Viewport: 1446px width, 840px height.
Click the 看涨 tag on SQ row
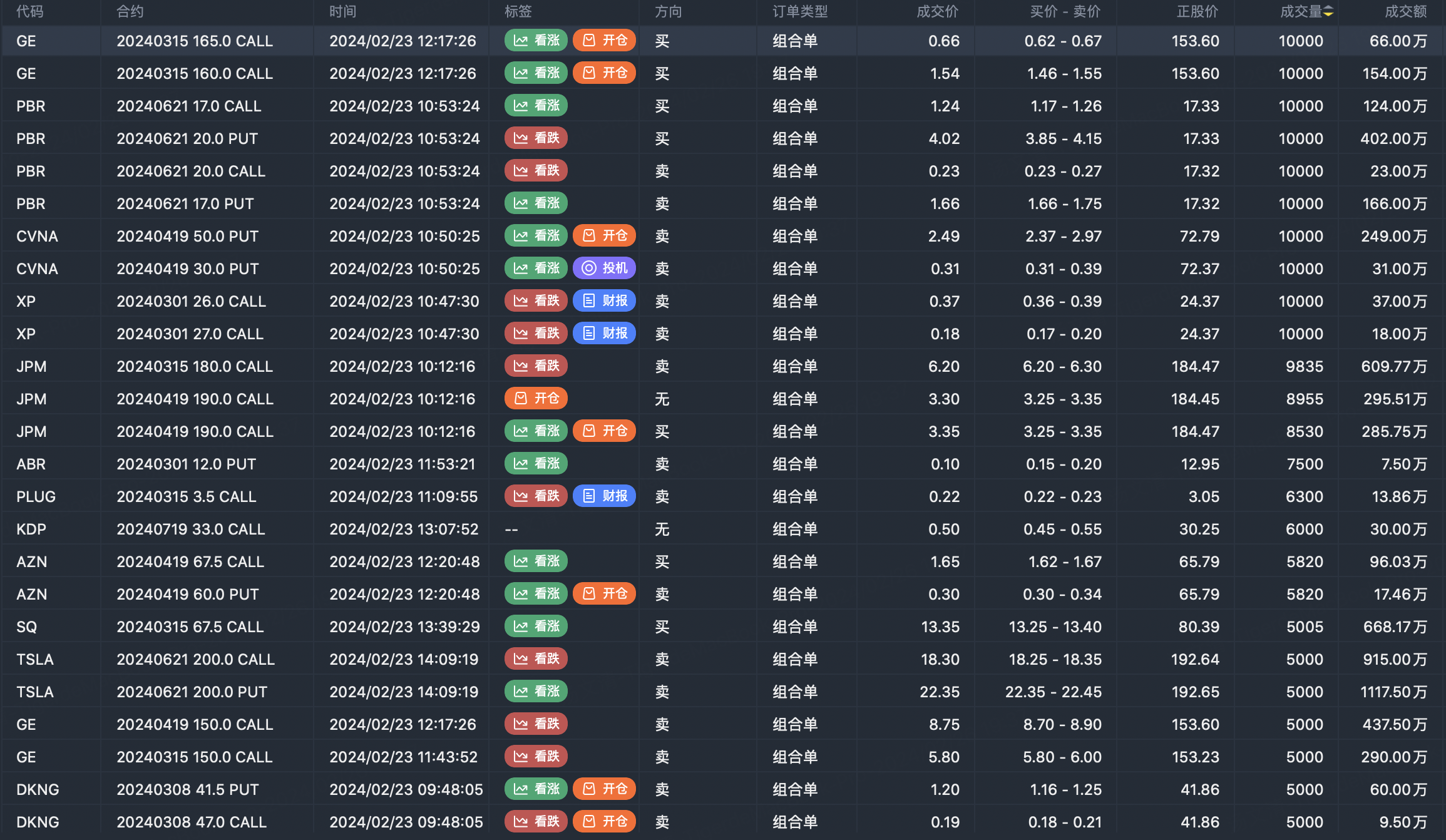536,627
